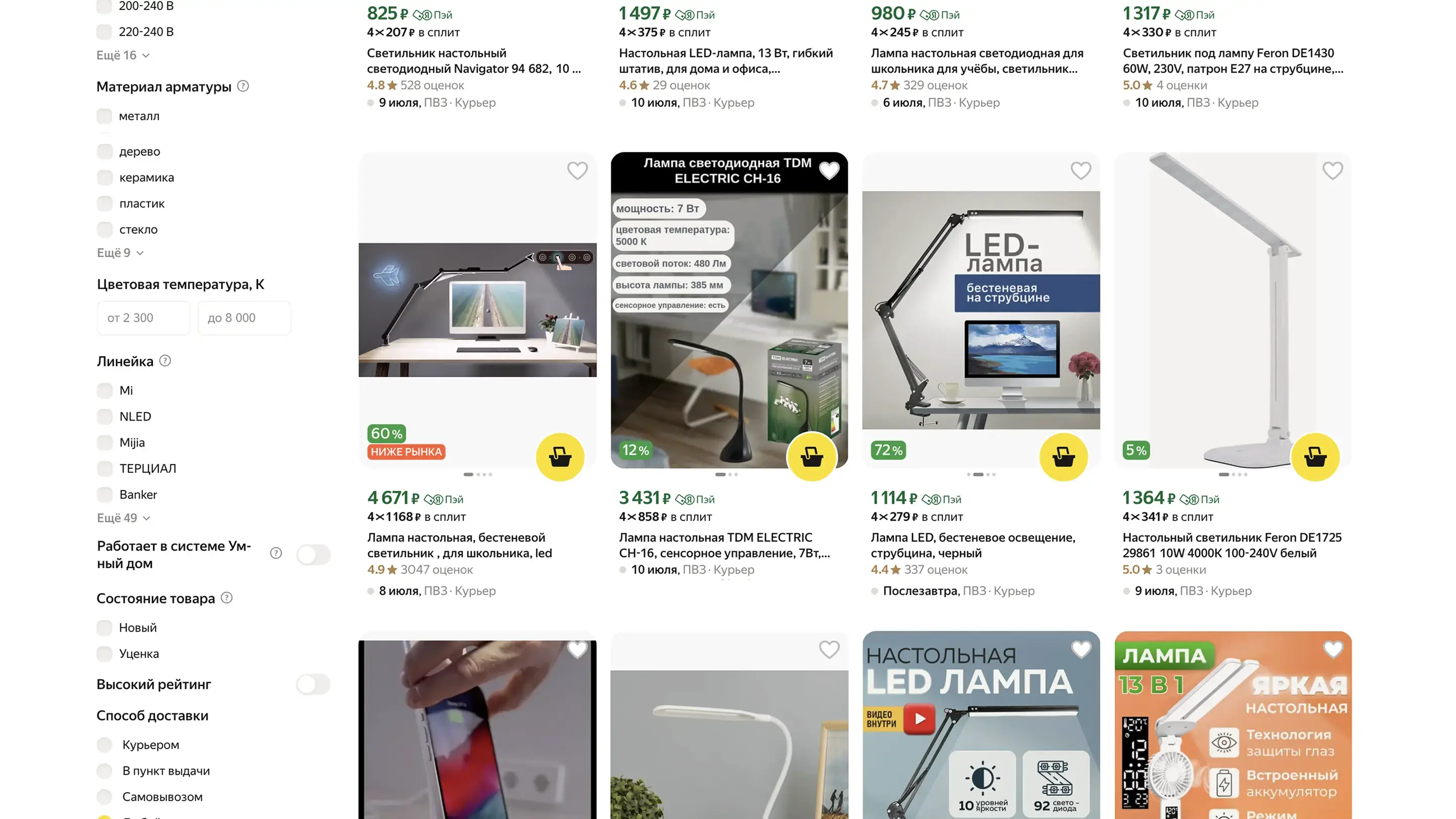Open Лампа LED, бестеневое освещение product link
The width and height of the screenshot is (1456, 819).
[x=973, y=545]
